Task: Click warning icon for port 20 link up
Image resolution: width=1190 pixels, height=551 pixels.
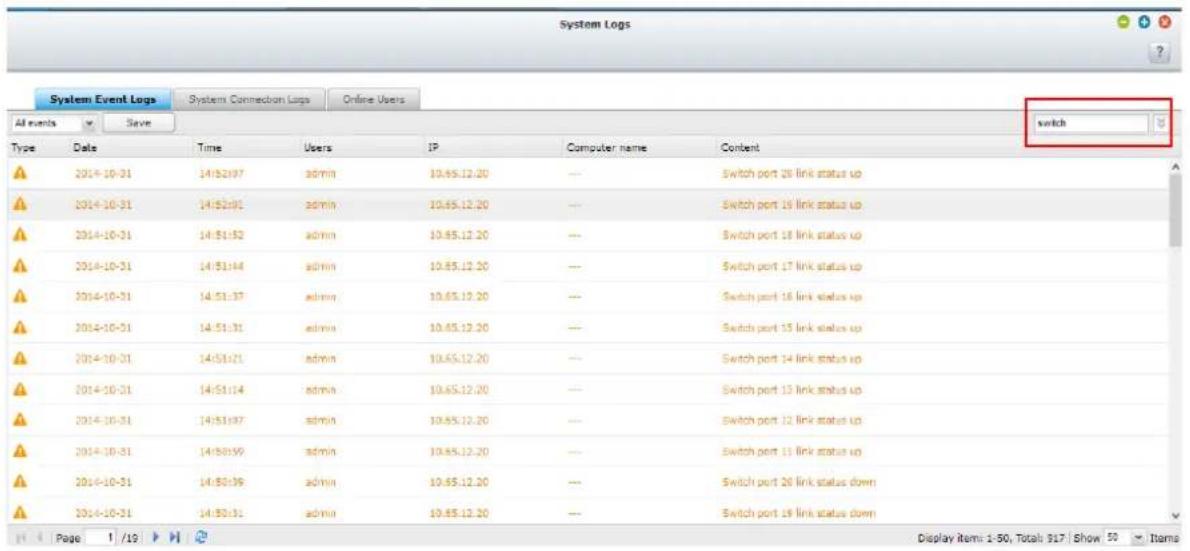Action: coord(20,173)
